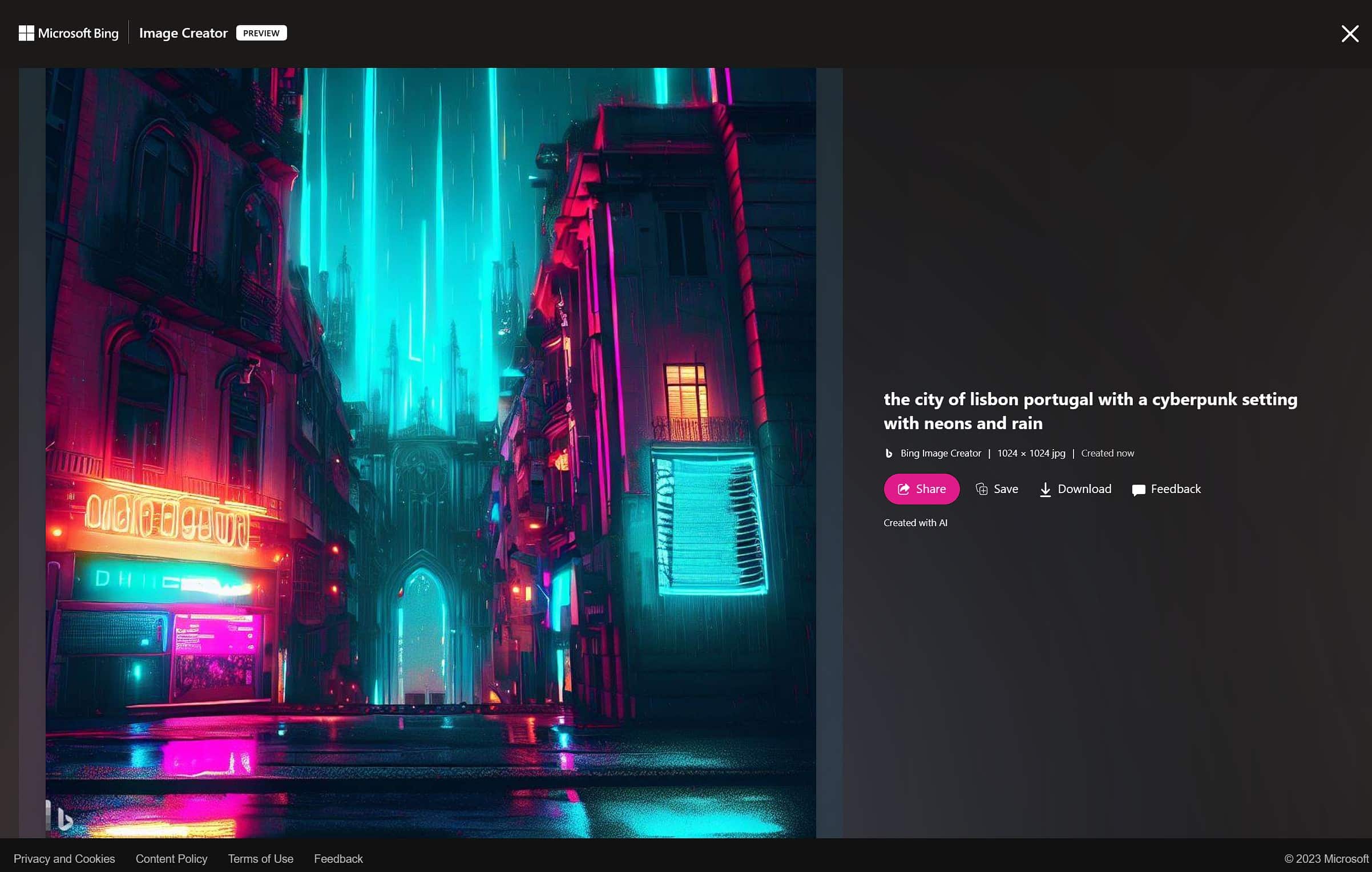Viewport: 1372px width, 872px height.
Task: Click the Download arrow icon
Action: pos(1045,490)
